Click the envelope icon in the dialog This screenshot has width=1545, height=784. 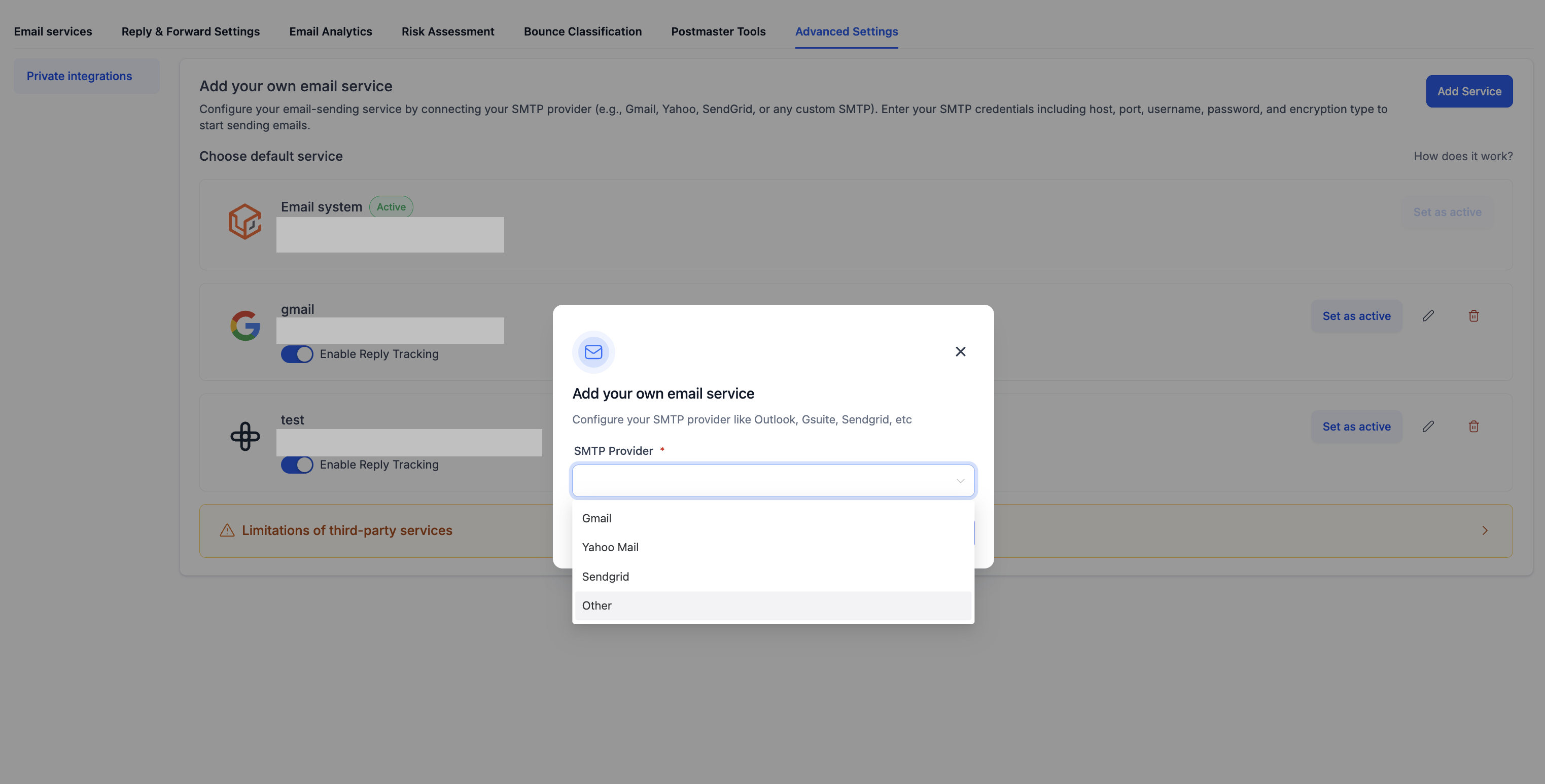point(593,352)
